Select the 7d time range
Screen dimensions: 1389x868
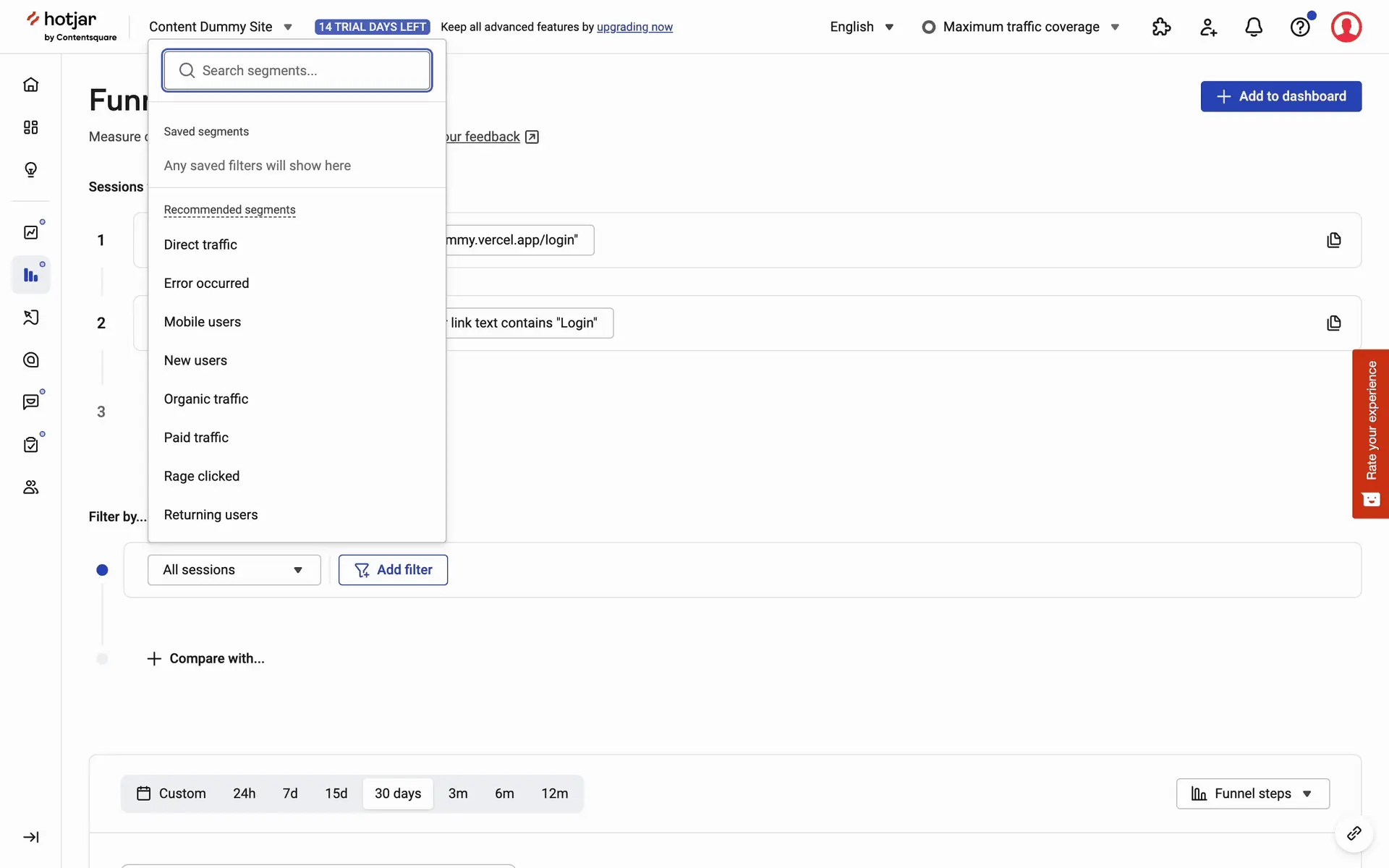pos(290,793)
